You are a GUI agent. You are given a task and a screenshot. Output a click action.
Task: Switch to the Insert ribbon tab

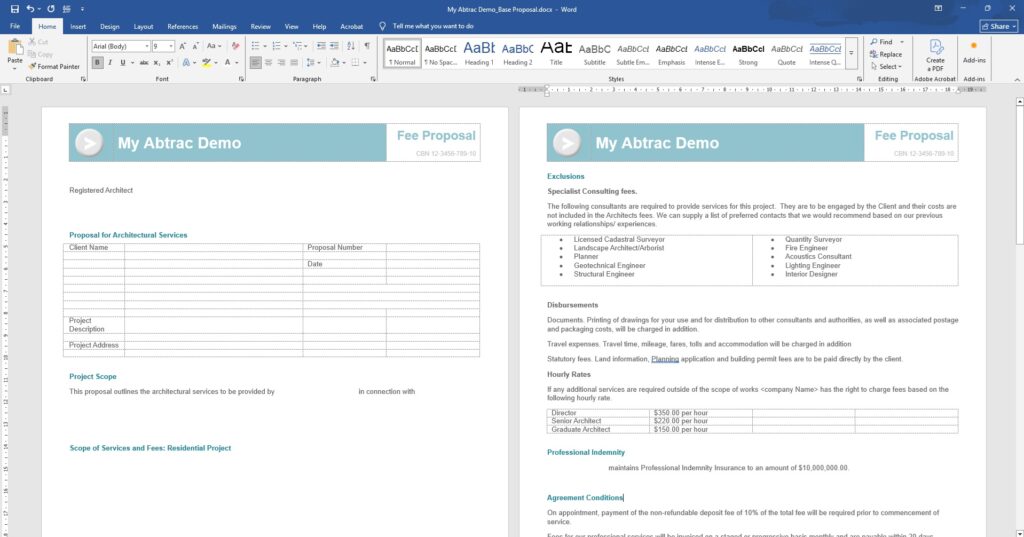78,26
